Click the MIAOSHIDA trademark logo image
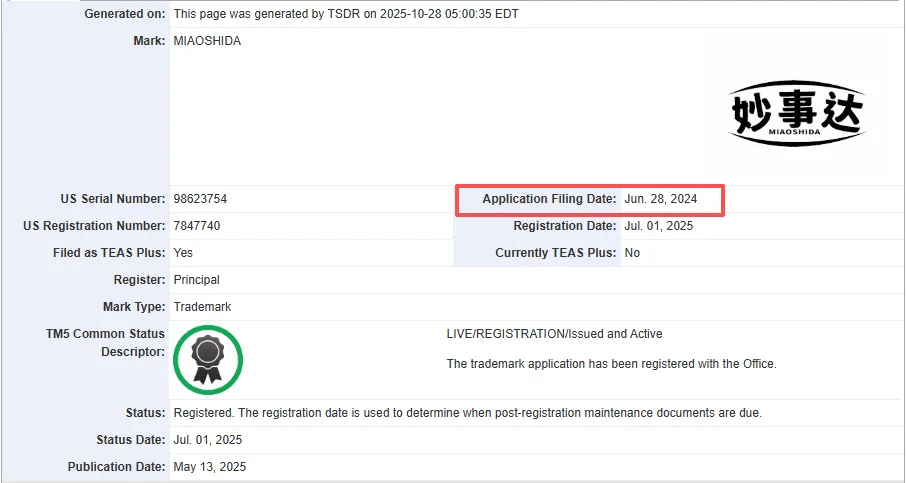Viewport: 906px width, 483px height. pos(796,111)
